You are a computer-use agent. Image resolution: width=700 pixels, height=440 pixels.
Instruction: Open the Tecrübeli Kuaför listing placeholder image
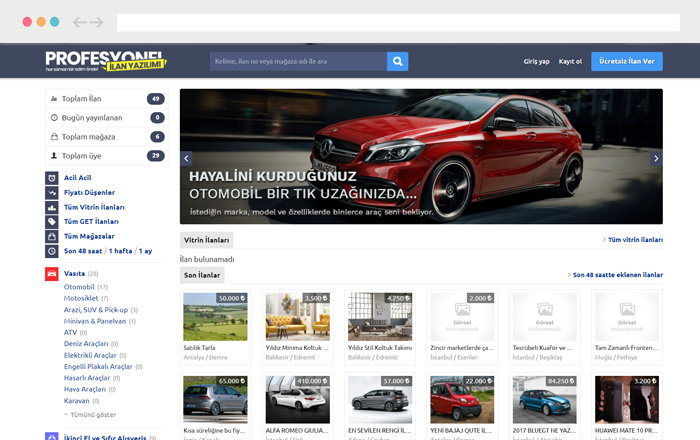(x=545, y=317)
